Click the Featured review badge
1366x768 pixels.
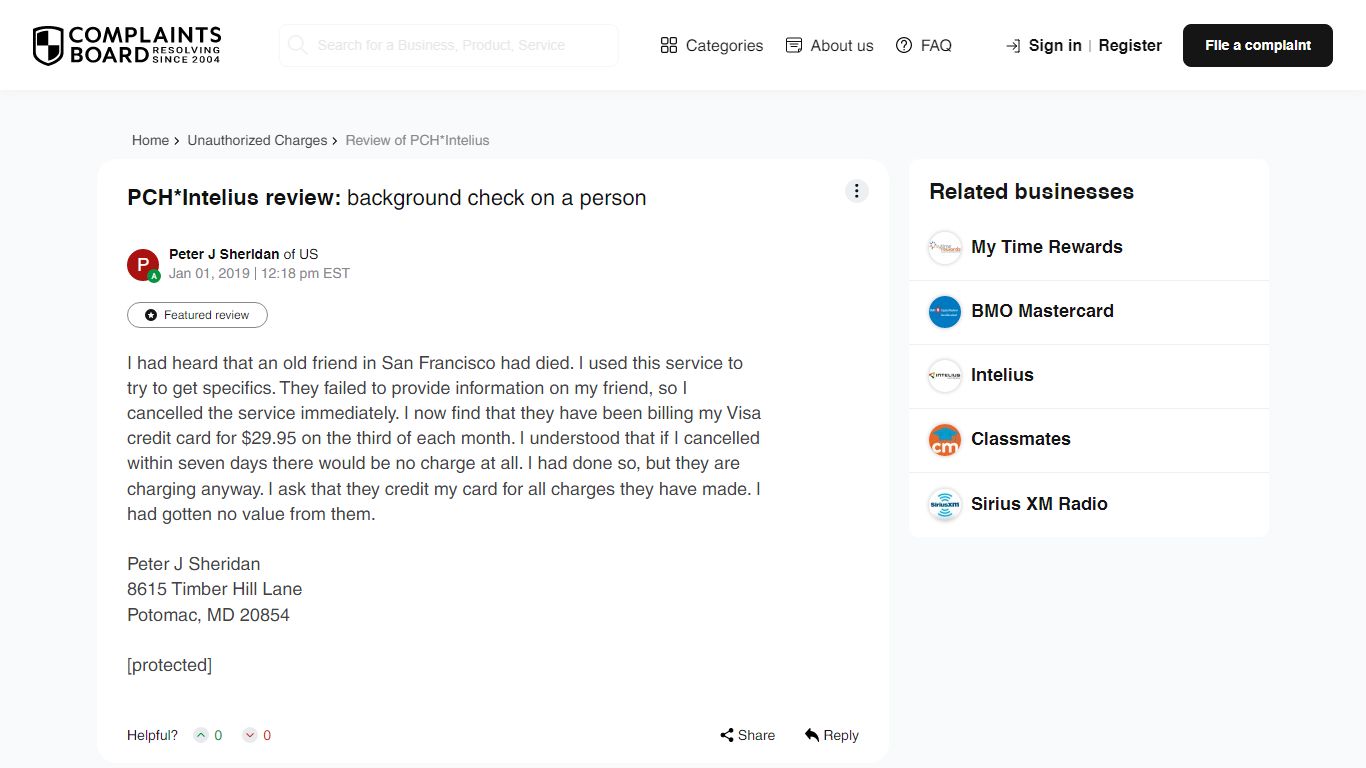pyautogui.click(x=197, y=315)
